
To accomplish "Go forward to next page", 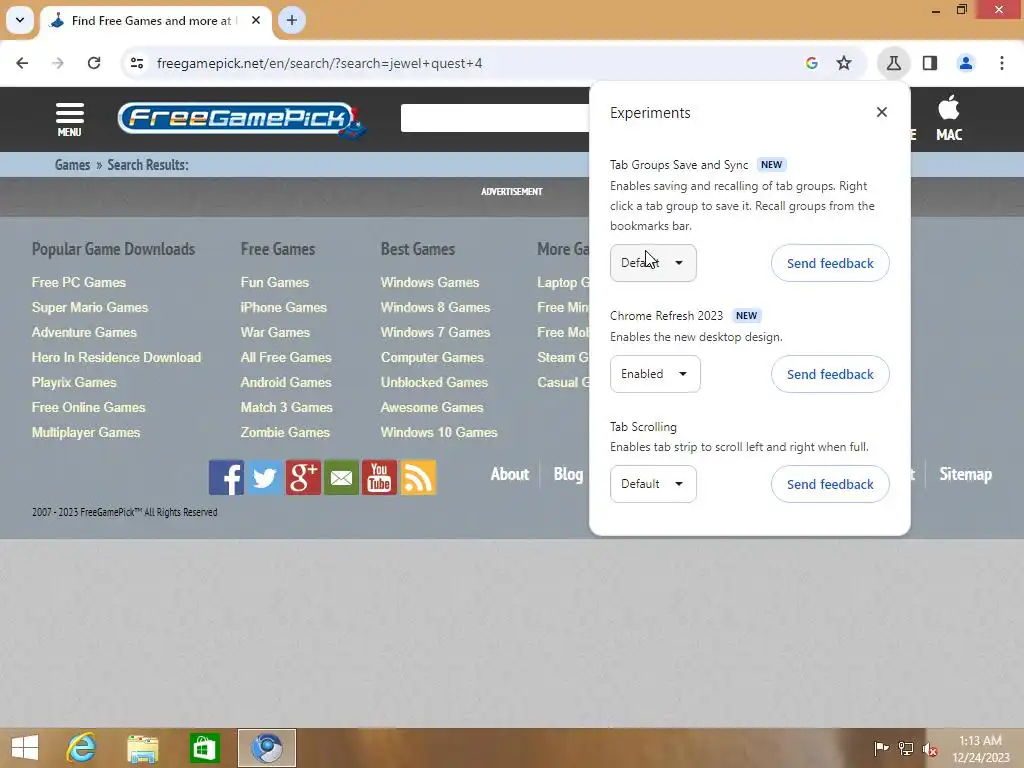I will tap(58, 63).
